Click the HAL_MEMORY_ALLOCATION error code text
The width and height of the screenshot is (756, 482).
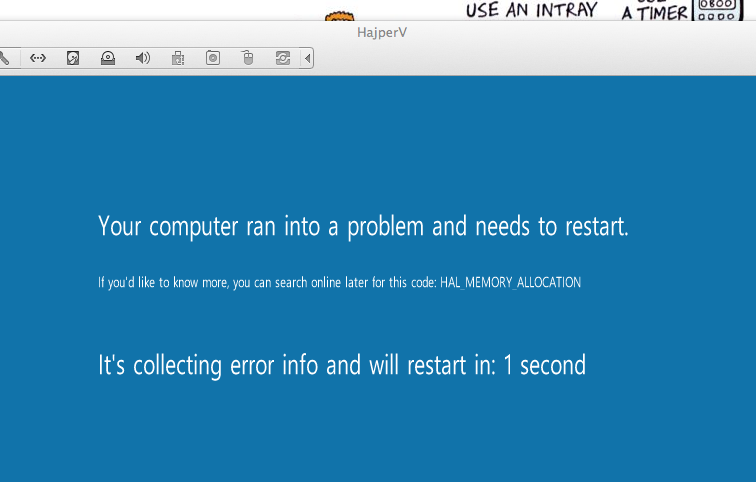click(x=511, y=282)
